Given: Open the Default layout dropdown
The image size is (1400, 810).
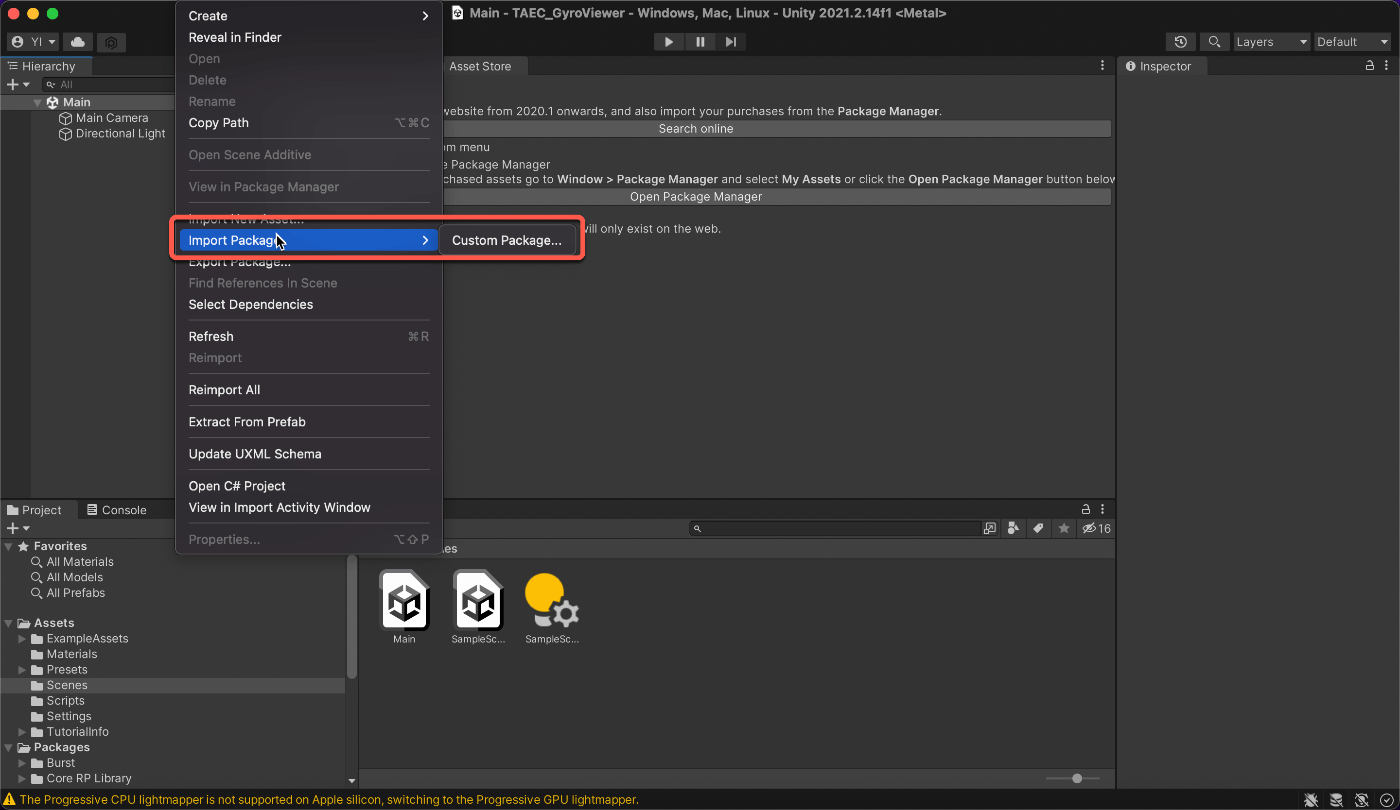Looking at the screenshot, I should point(1352,42).
